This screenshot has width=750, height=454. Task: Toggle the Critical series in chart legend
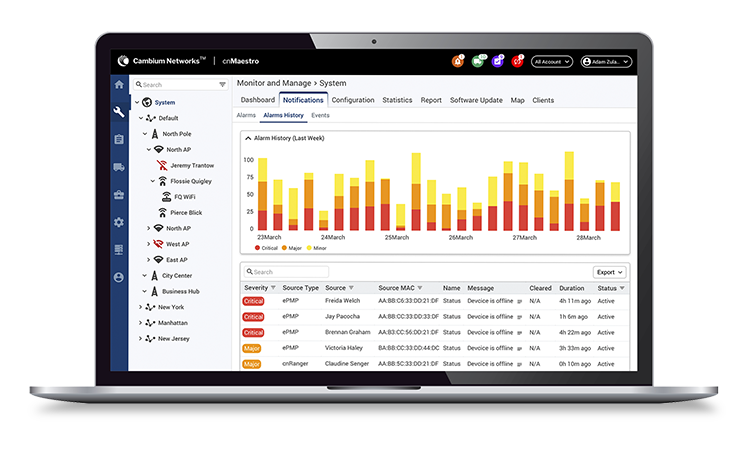[268, 247]
